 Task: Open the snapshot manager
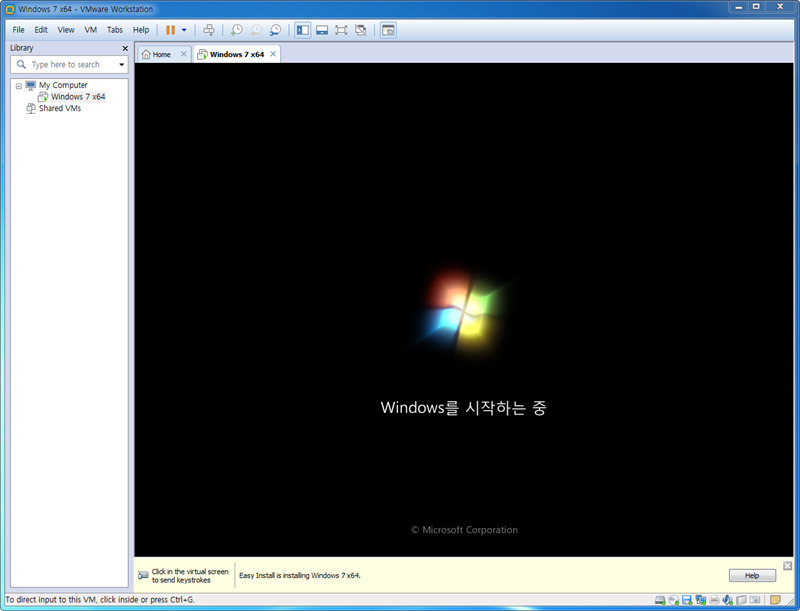click(275, 30)
